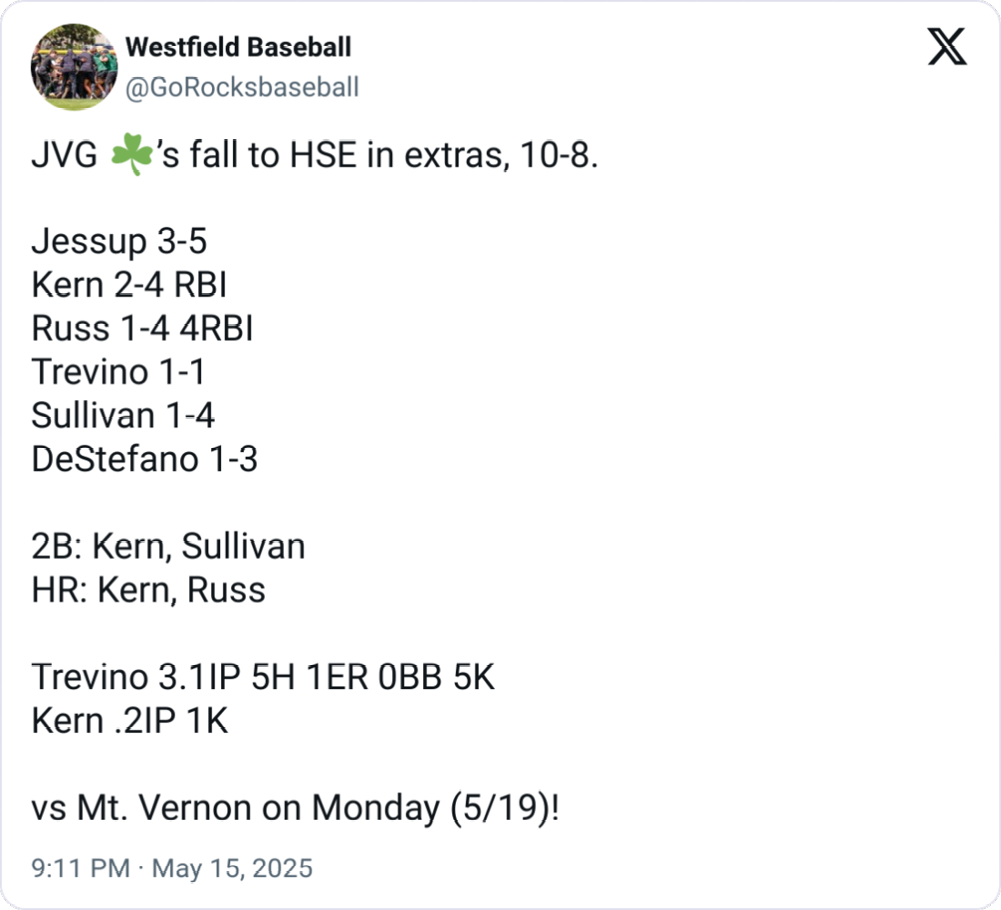
Task: Click the Russ 1-4 4RBI line
Action: point(142,329)
